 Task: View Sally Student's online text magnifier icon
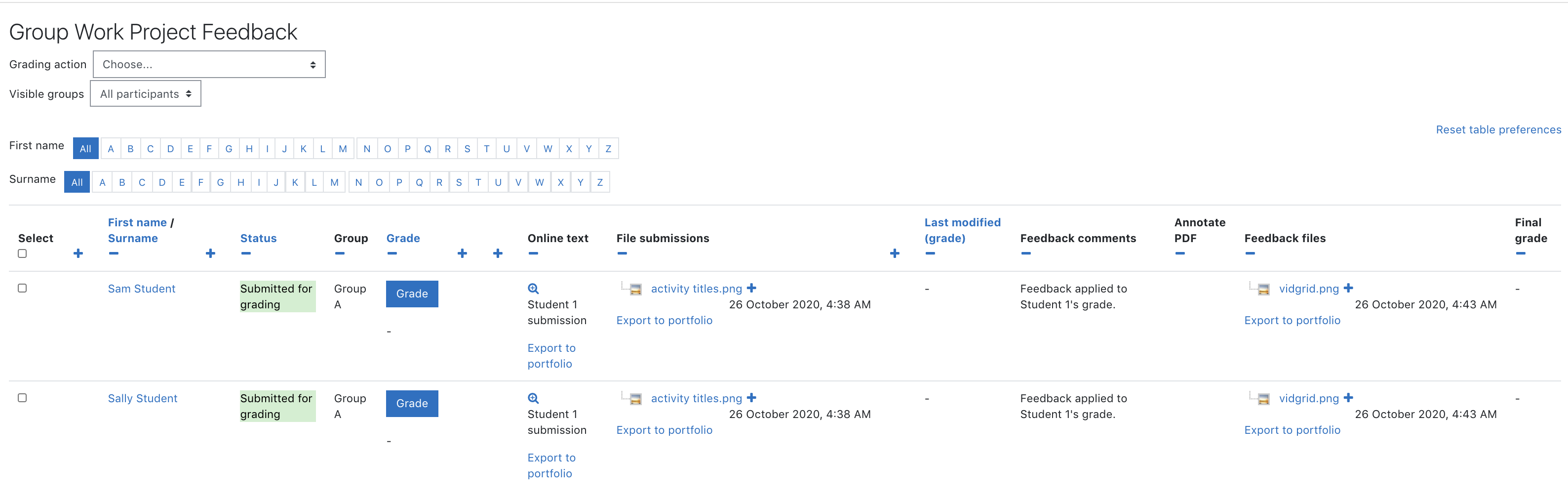coord(533,398)
